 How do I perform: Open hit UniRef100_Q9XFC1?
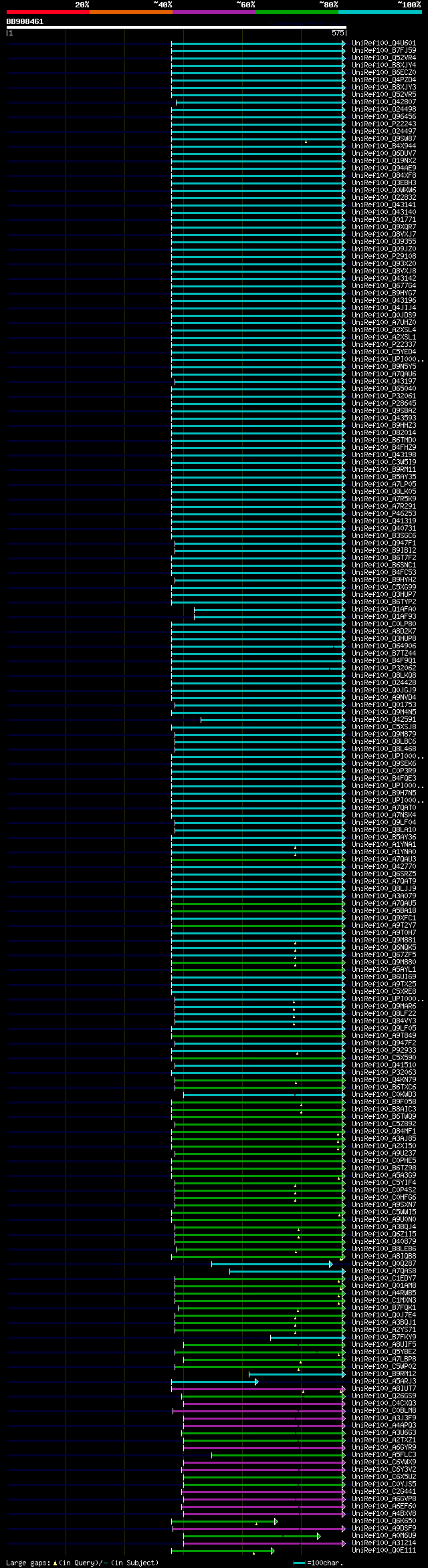(x=384, y=918)
